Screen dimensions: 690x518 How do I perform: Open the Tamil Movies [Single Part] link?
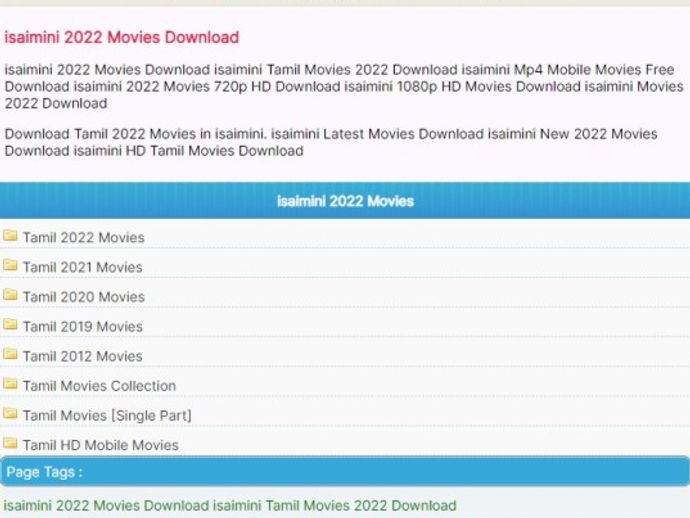[107, 415]
